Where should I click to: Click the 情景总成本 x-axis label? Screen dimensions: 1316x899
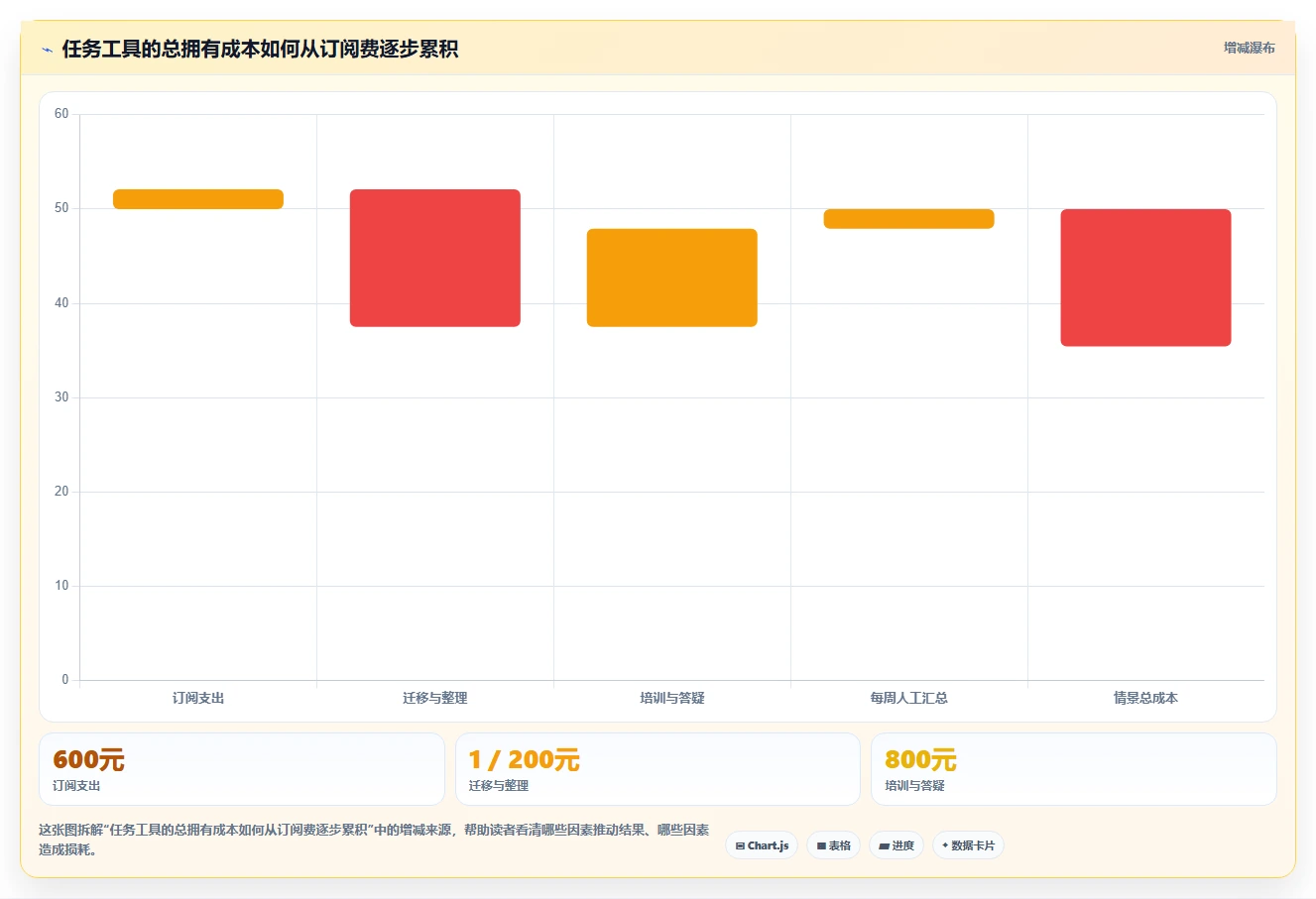(1146, 698)
